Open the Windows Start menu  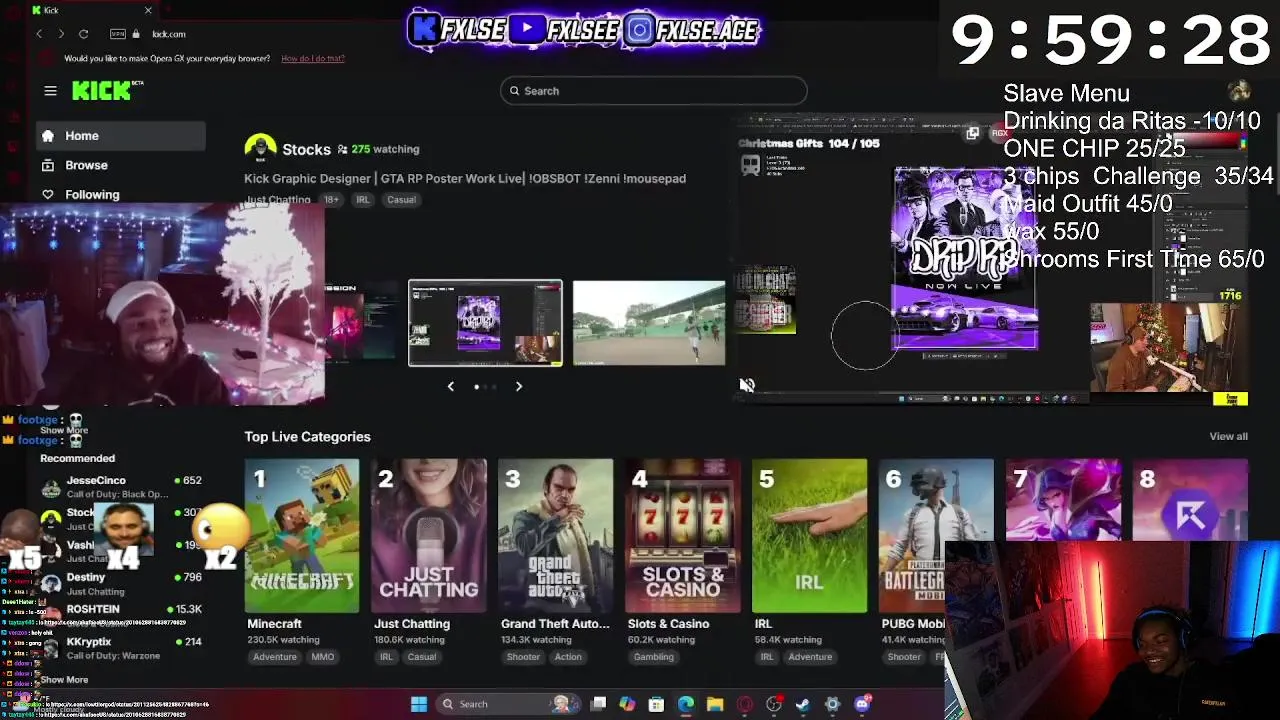pyautogui.click(x=419, y=704)
